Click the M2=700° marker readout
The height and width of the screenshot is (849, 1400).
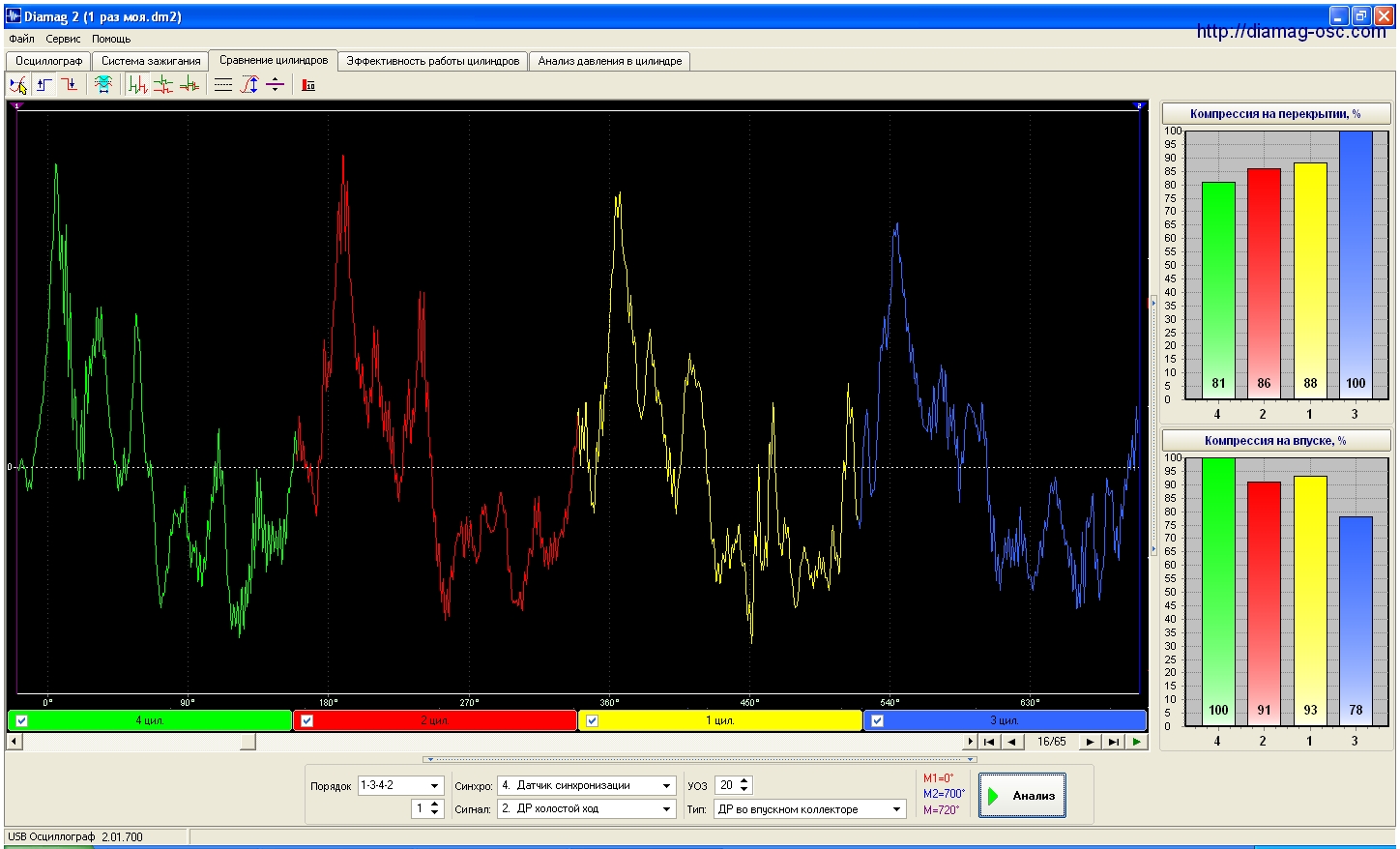pos(944,794)
